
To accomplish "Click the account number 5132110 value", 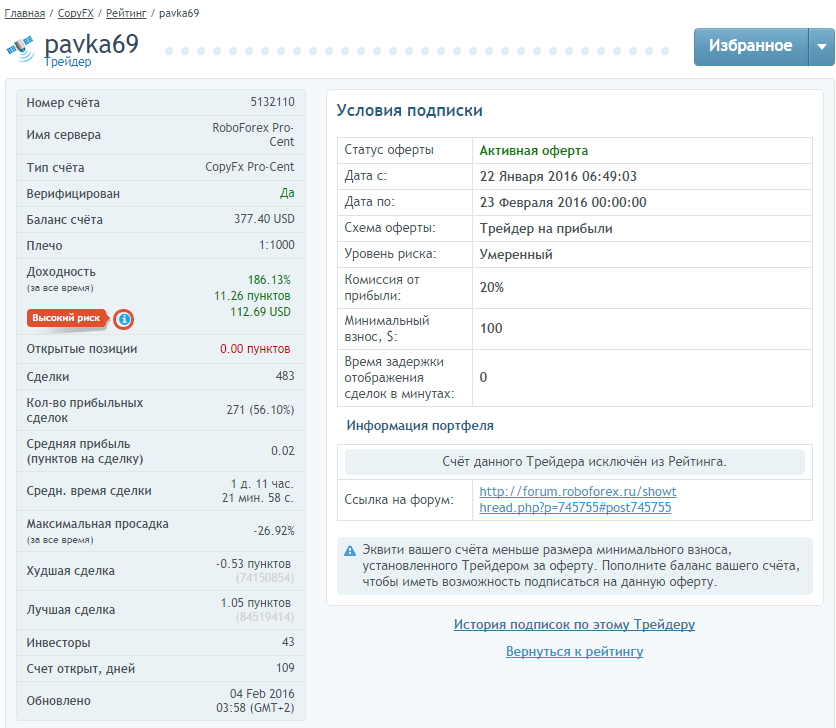I will (x=272, y=102).
